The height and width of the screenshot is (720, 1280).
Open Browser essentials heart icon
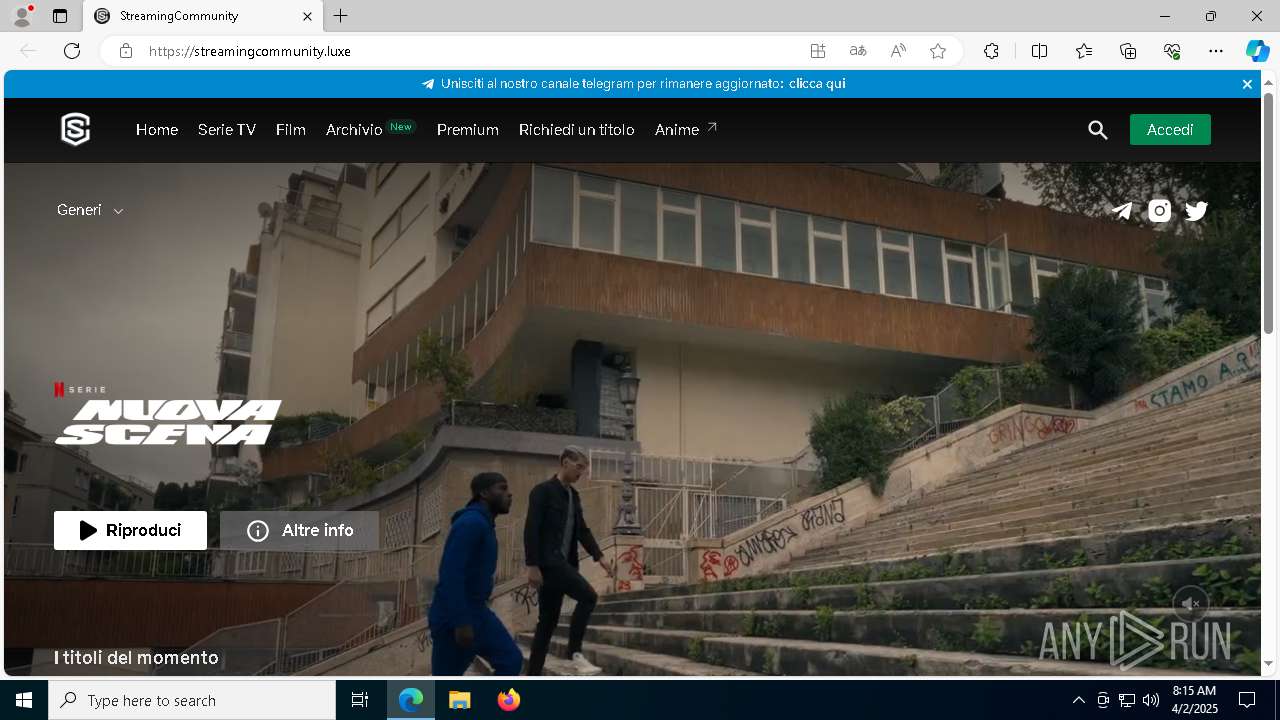point(1172,51)
